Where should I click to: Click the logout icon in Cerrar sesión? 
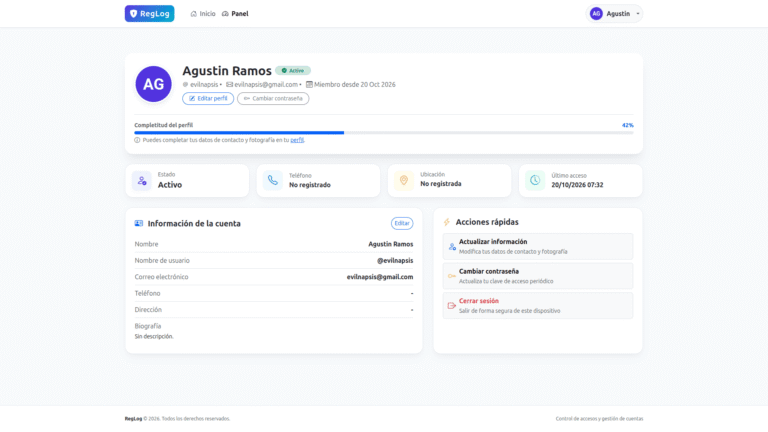(452, 306)
